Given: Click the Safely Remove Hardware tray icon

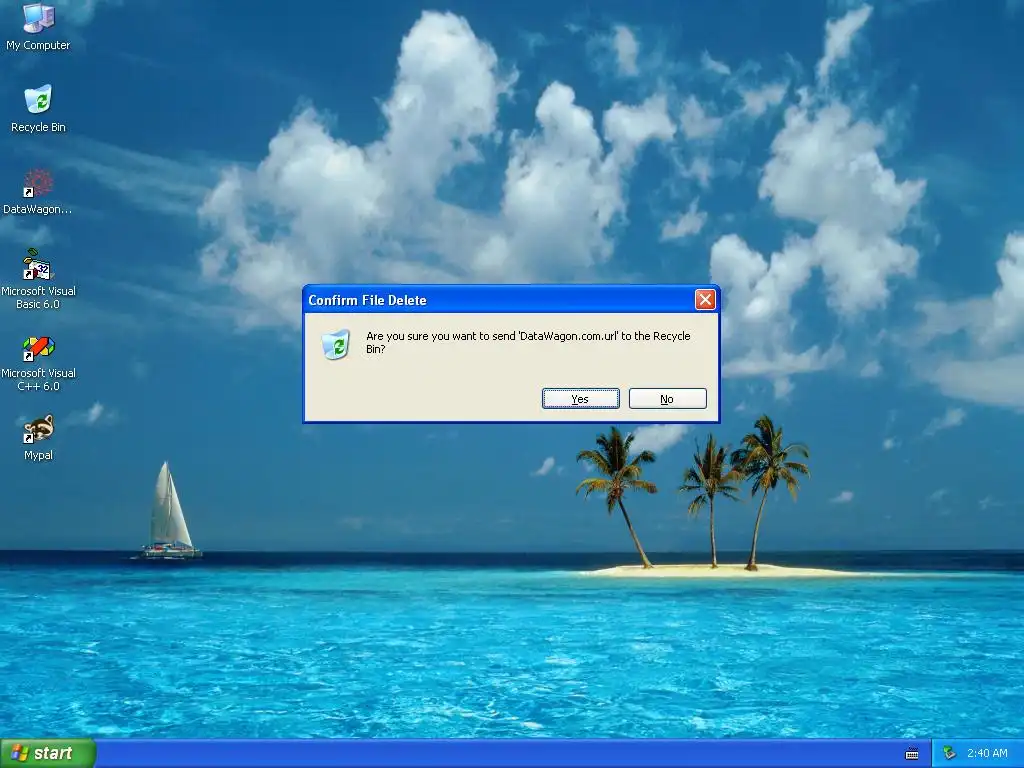Looking at the screenshot, I should (x=949, y=753).
